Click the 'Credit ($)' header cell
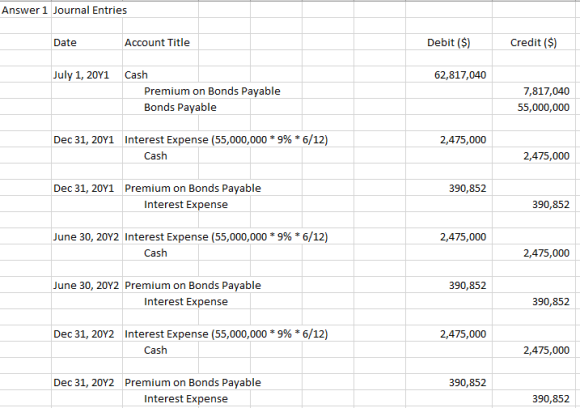The width and height of the screenshot is (580, 408). [x=533, y=43]
